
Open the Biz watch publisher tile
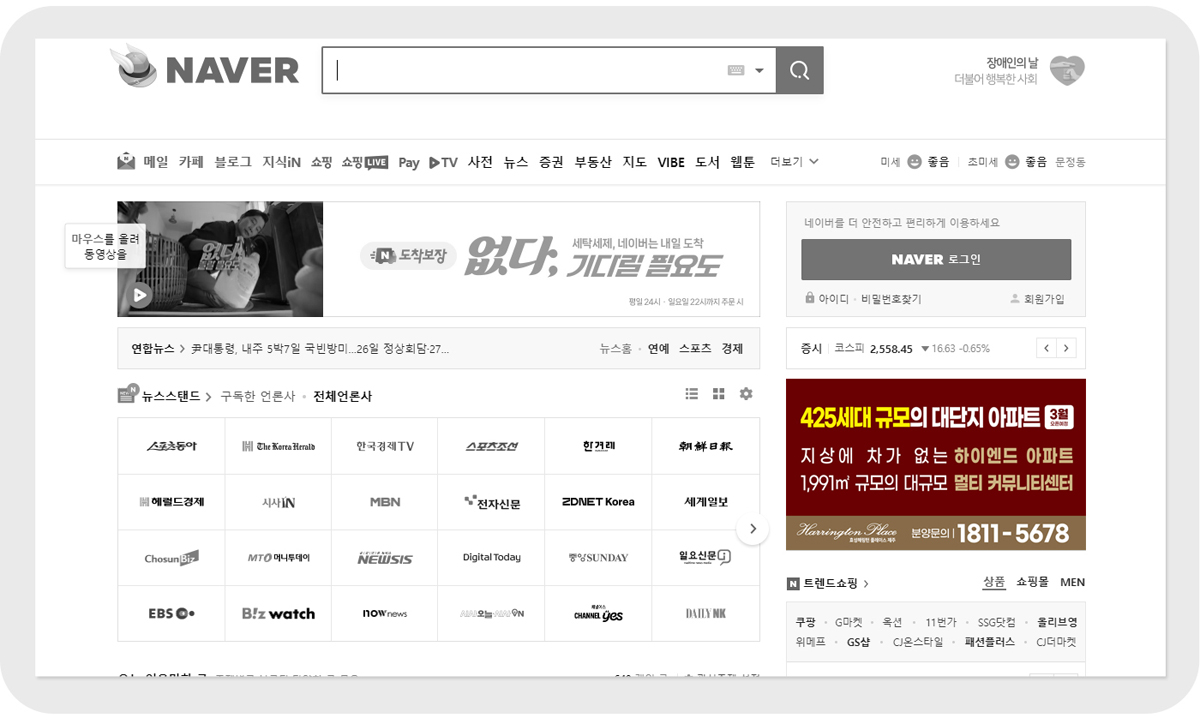pos(278,613)
